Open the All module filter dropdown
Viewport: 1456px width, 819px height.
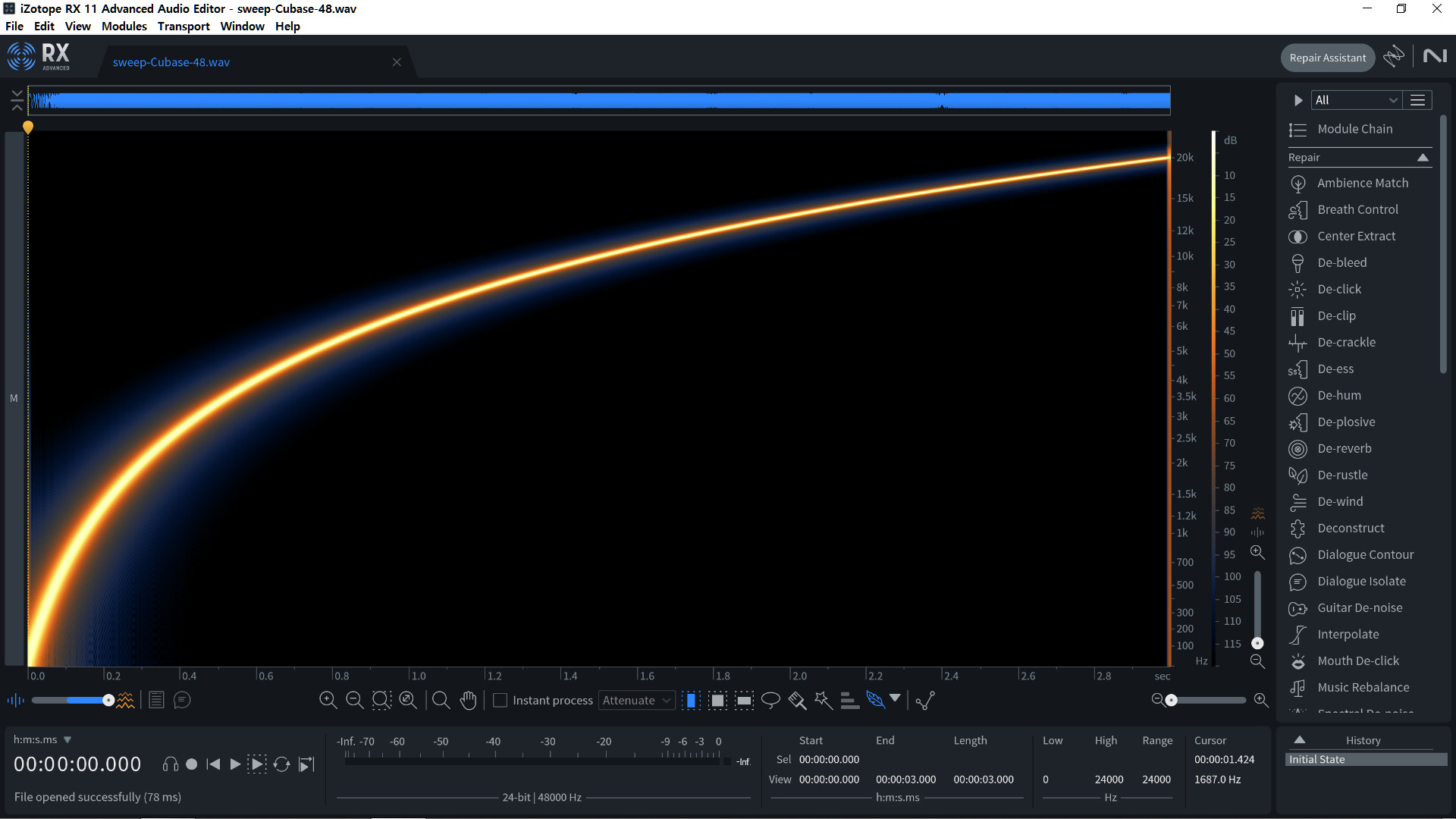click(x=1356, y=100)
